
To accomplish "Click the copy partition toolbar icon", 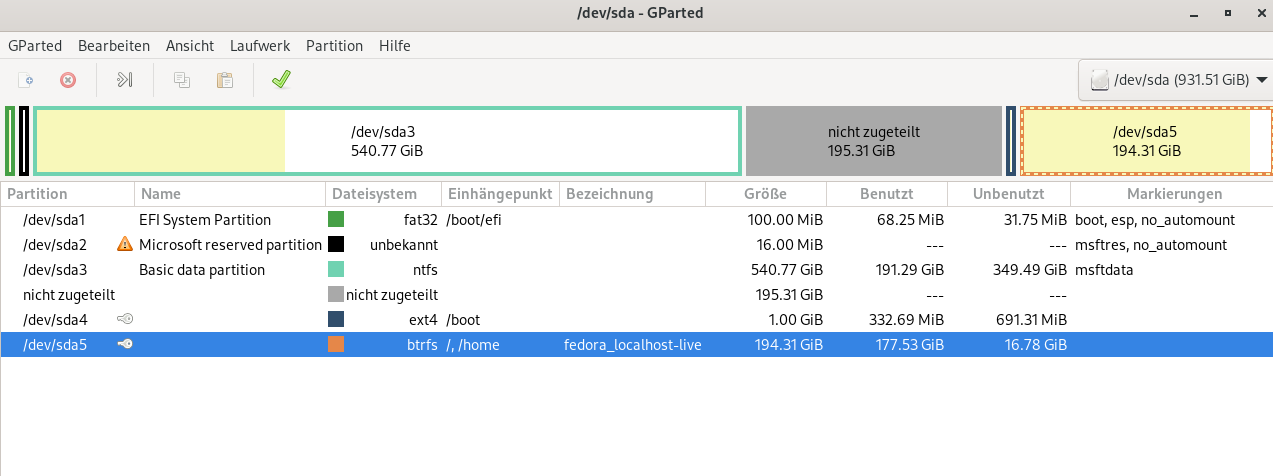I will [182, 79].
